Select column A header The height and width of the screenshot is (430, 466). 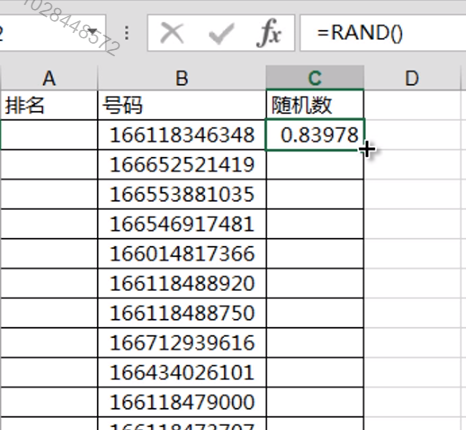[49, 78]
